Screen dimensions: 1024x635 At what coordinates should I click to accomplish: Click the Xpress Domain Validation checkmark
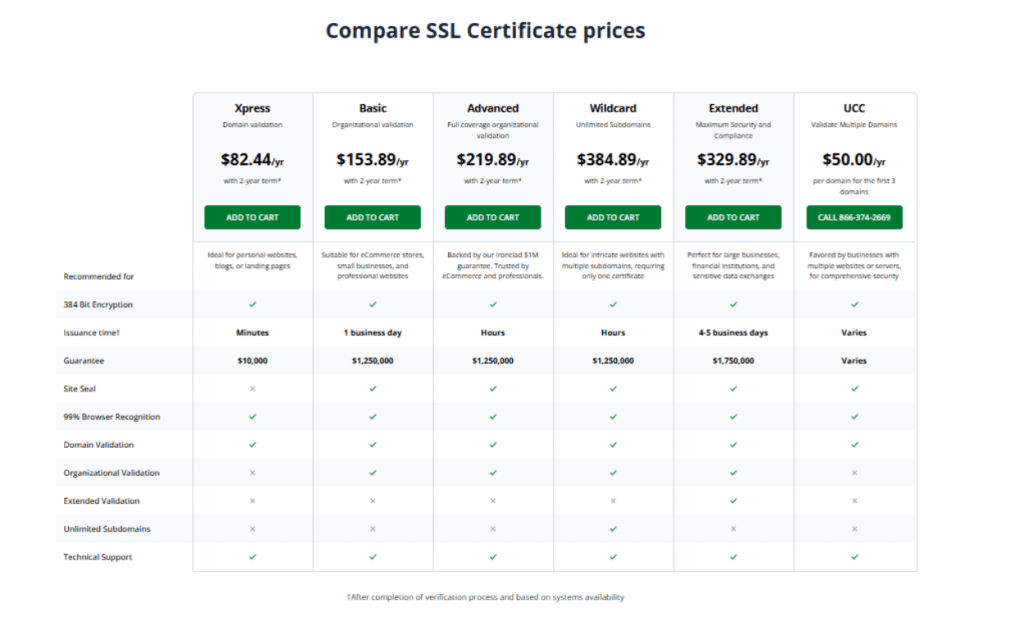252,445
